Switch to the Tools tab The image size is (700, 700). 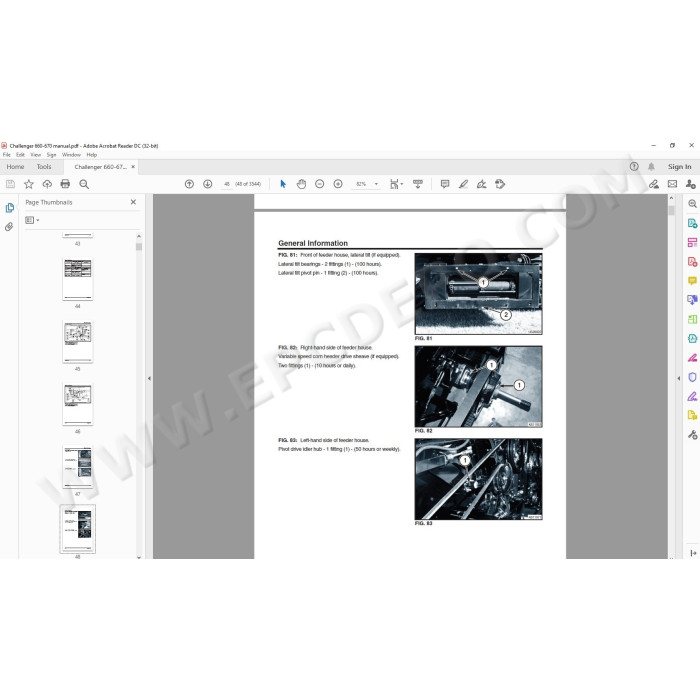[x=44, y=167]
